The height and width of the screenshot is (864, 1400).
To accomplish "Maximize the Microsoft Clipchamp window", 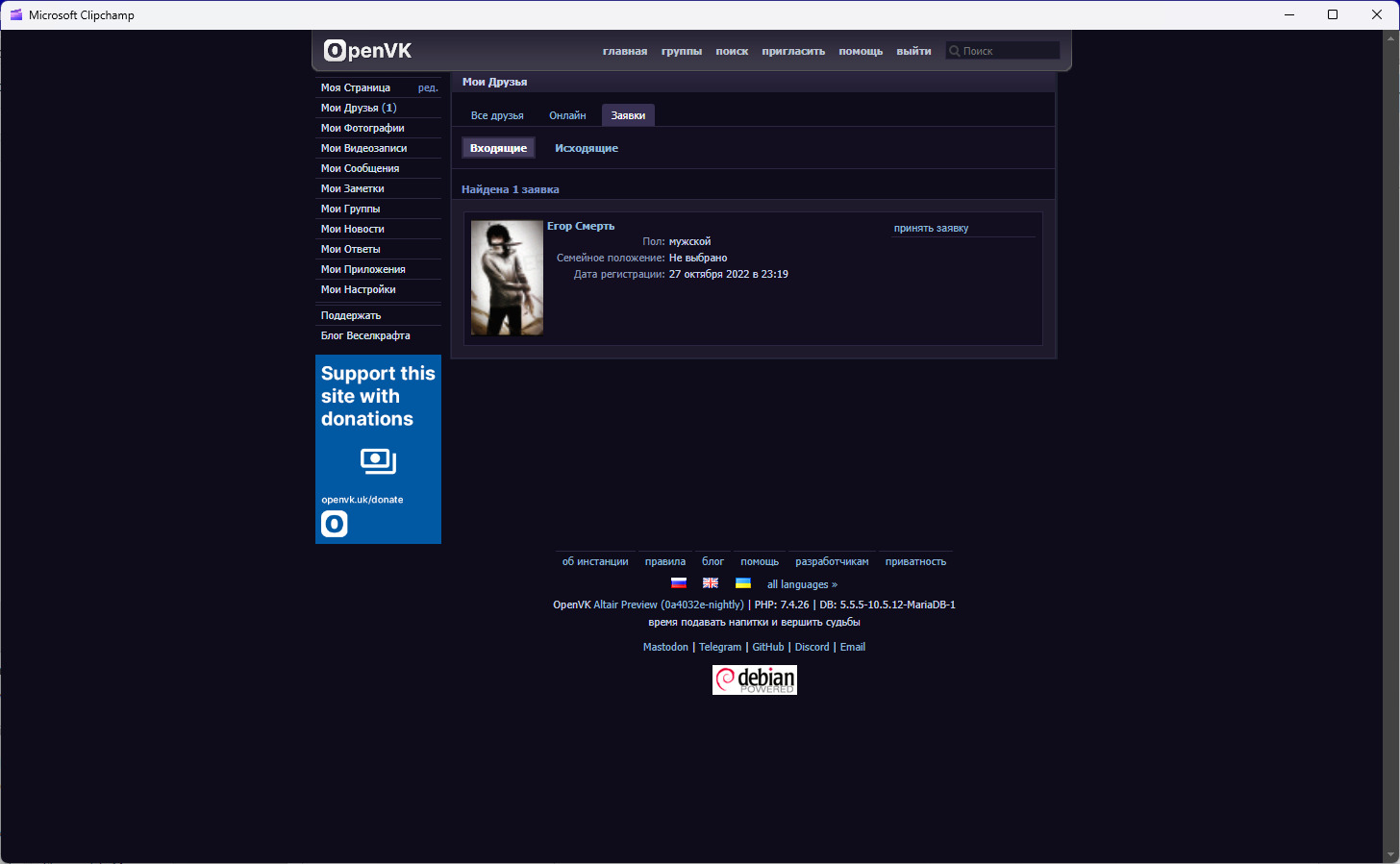I will point(1333,14).
